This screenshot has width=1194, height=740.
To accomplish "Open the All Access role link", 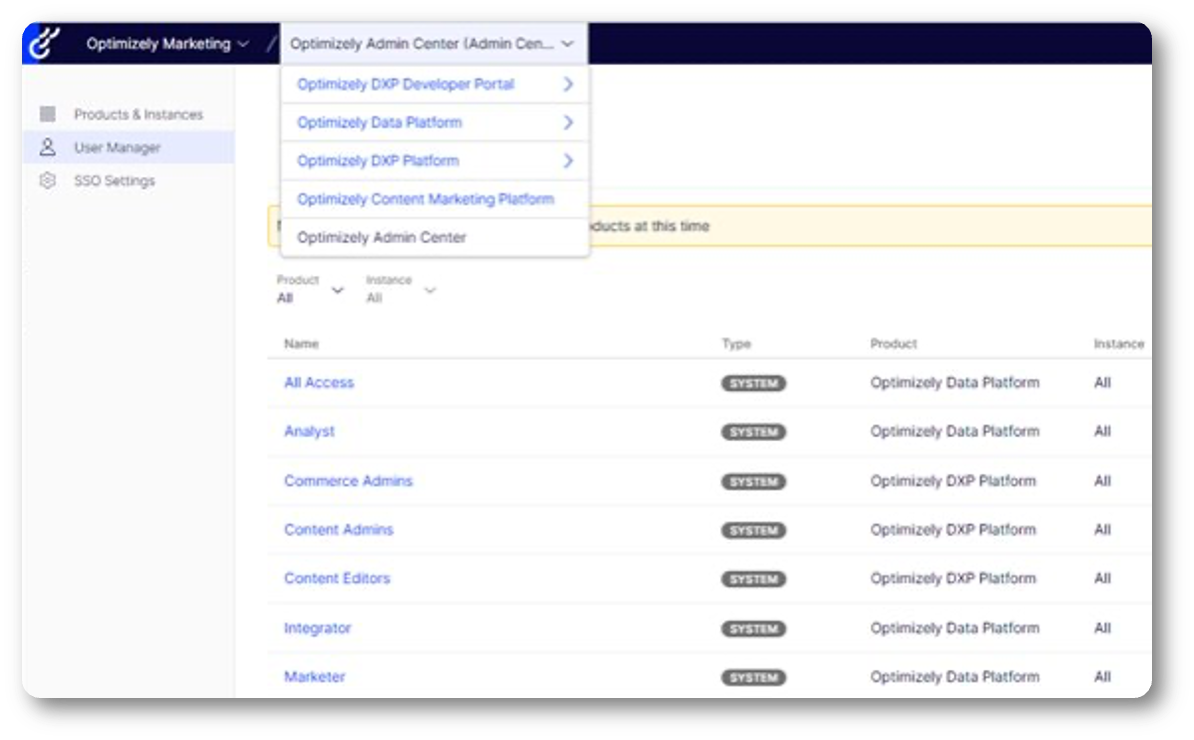I will point(319,382).
